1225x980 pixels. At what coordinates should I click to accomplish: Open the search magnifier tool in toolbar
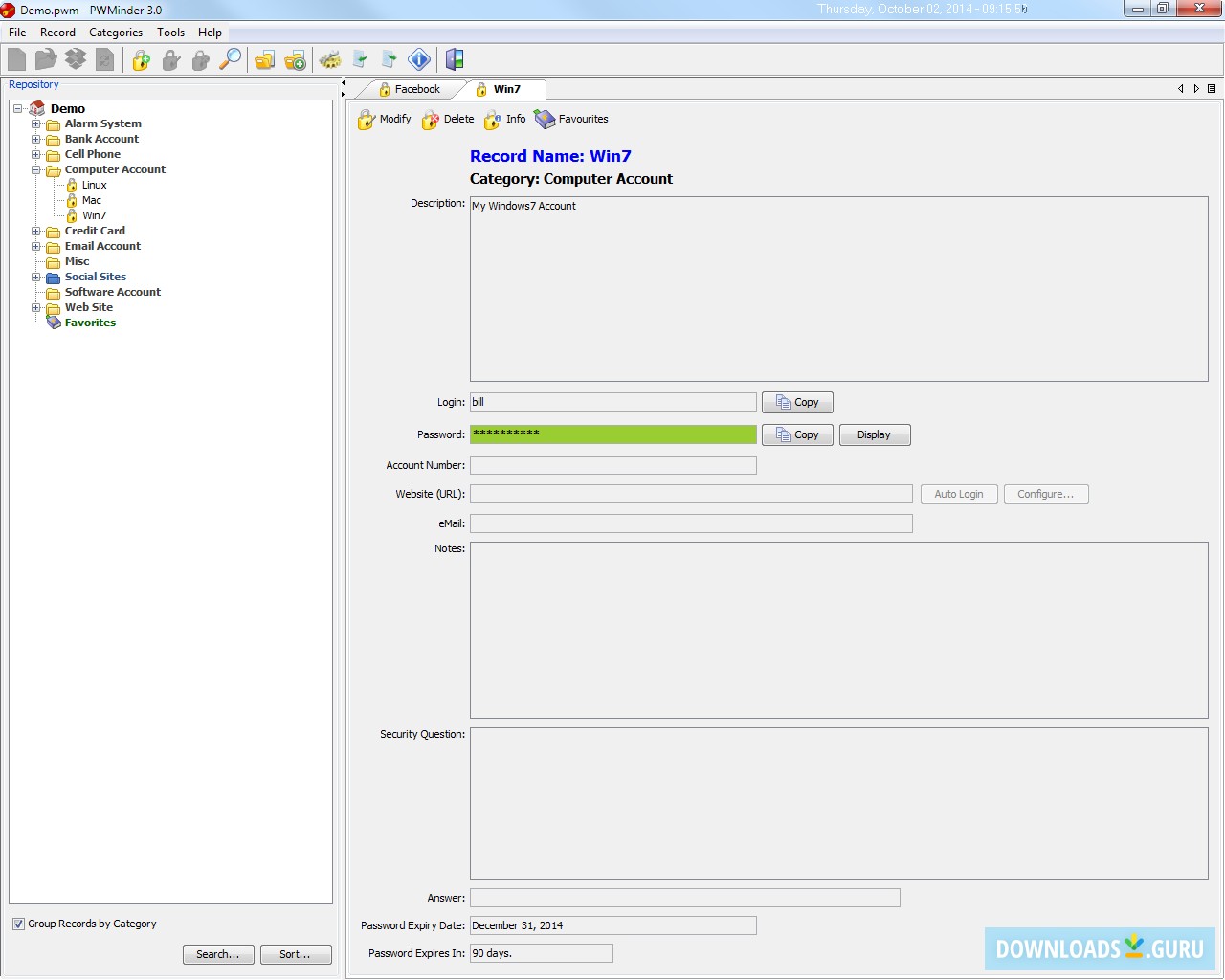[x=231, y=60]
